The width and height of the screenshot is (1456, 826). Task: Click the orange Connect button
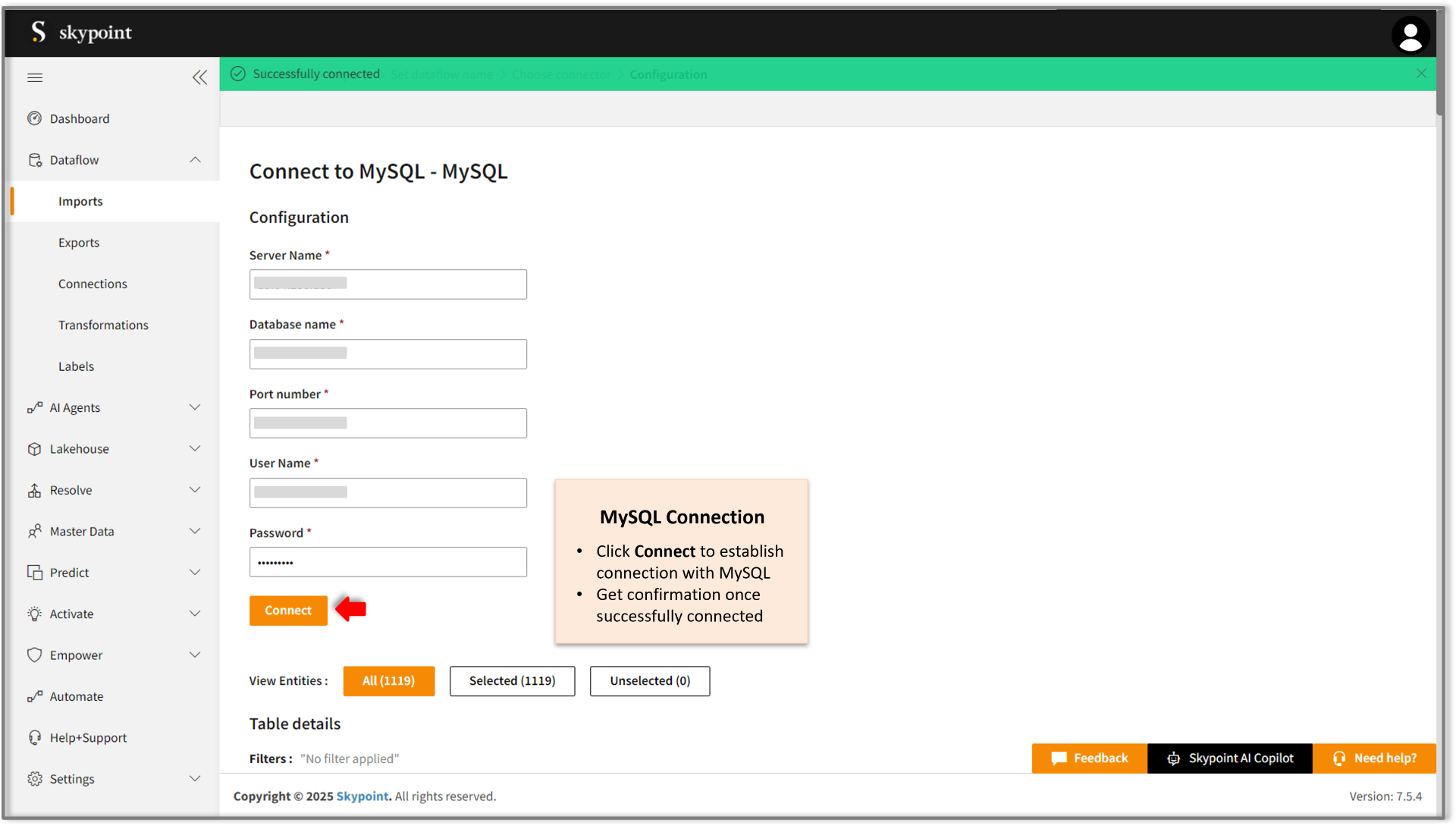pyautogui.click(x=288, y=610)
